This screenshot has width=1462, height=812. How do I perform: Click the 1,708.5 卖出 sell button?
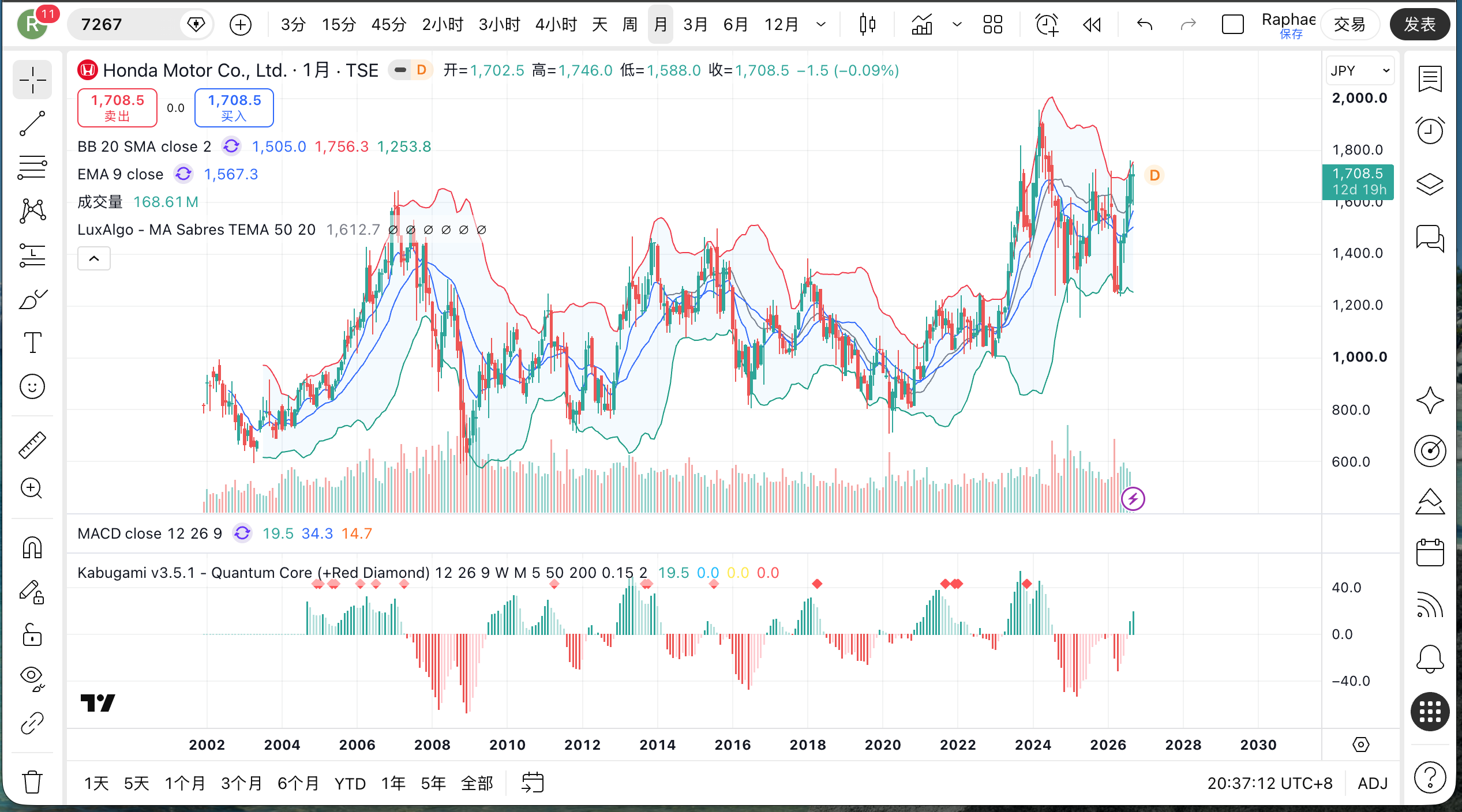tap(117, 108)
